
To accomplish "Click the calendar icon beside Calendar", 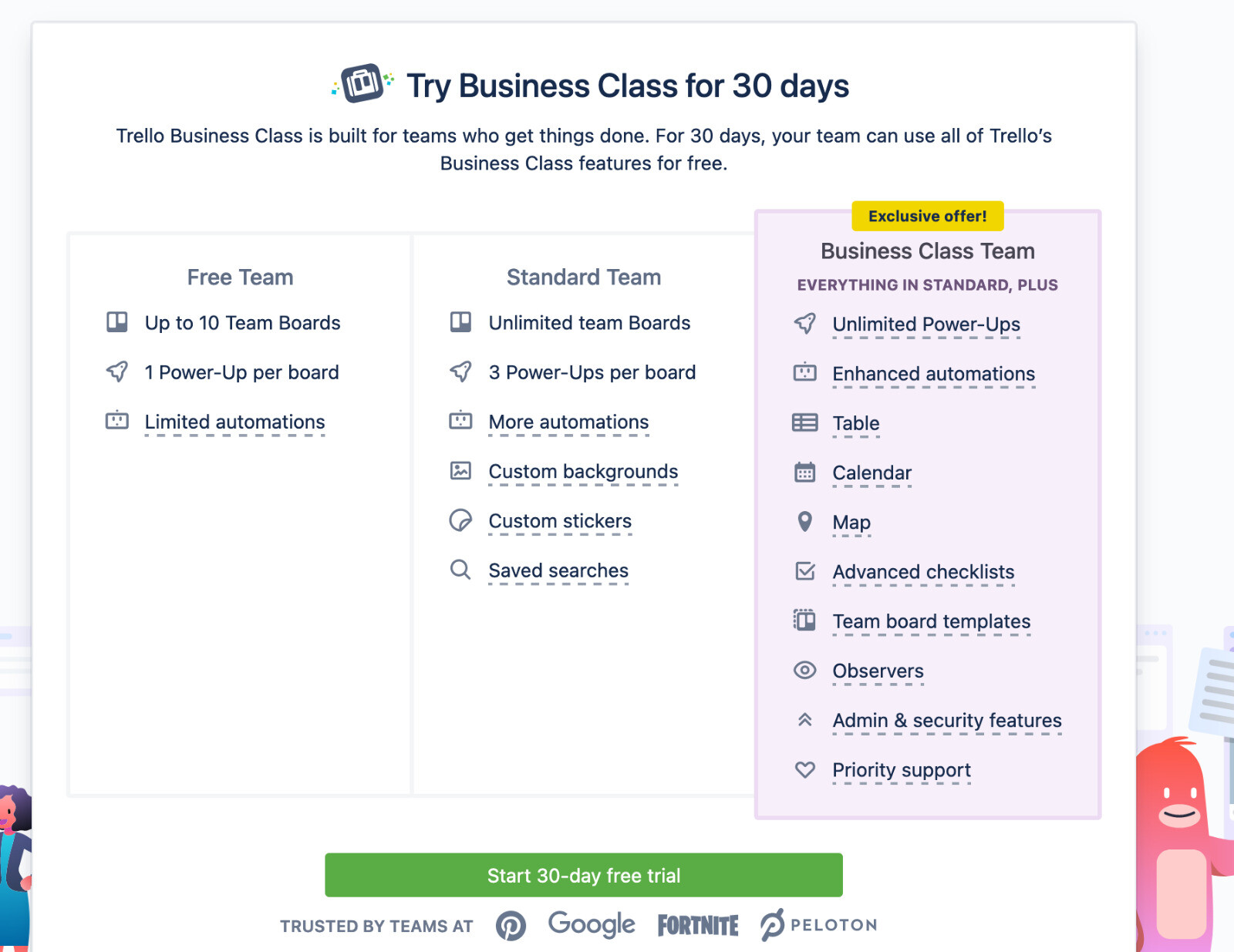I will pyautogui.click(x=804, y=473).
